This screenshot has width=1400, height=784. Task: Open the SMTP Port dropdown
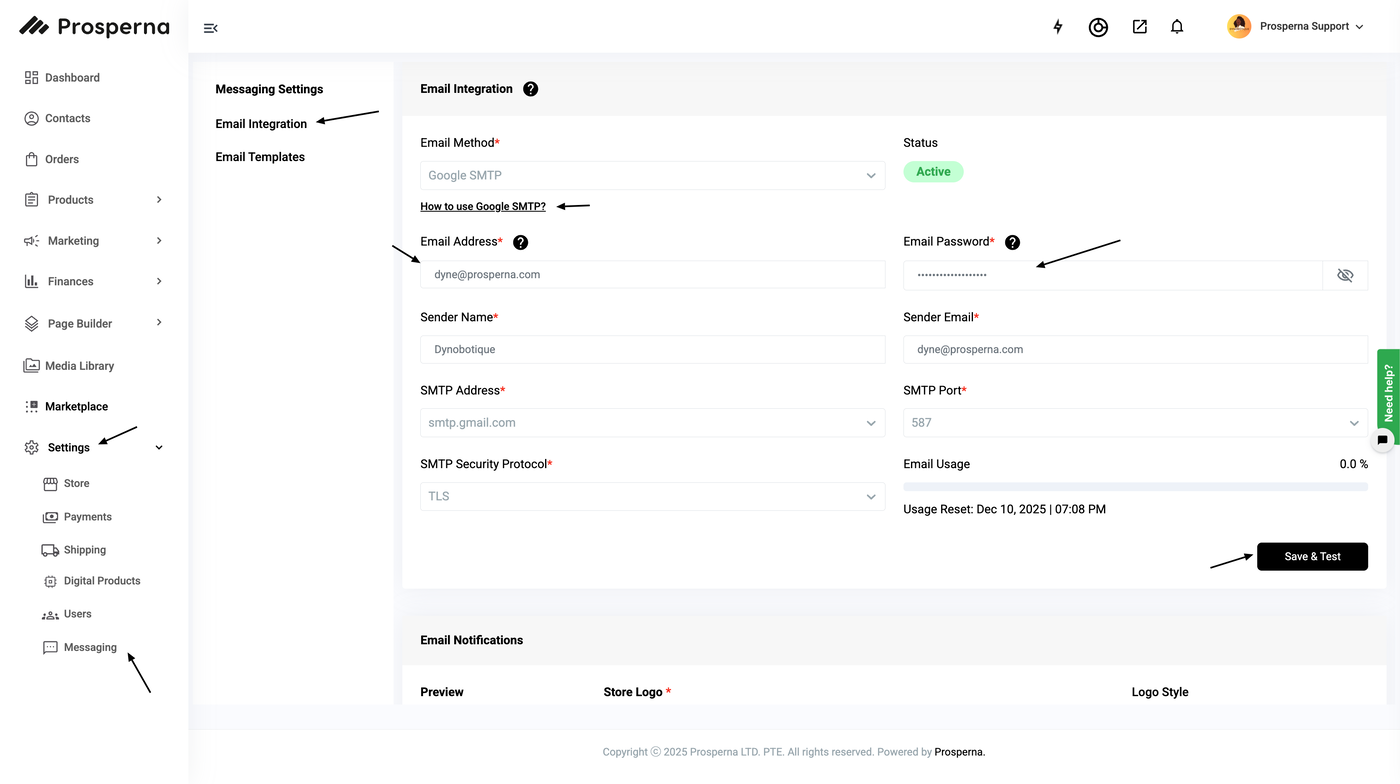pos(1135,423)
